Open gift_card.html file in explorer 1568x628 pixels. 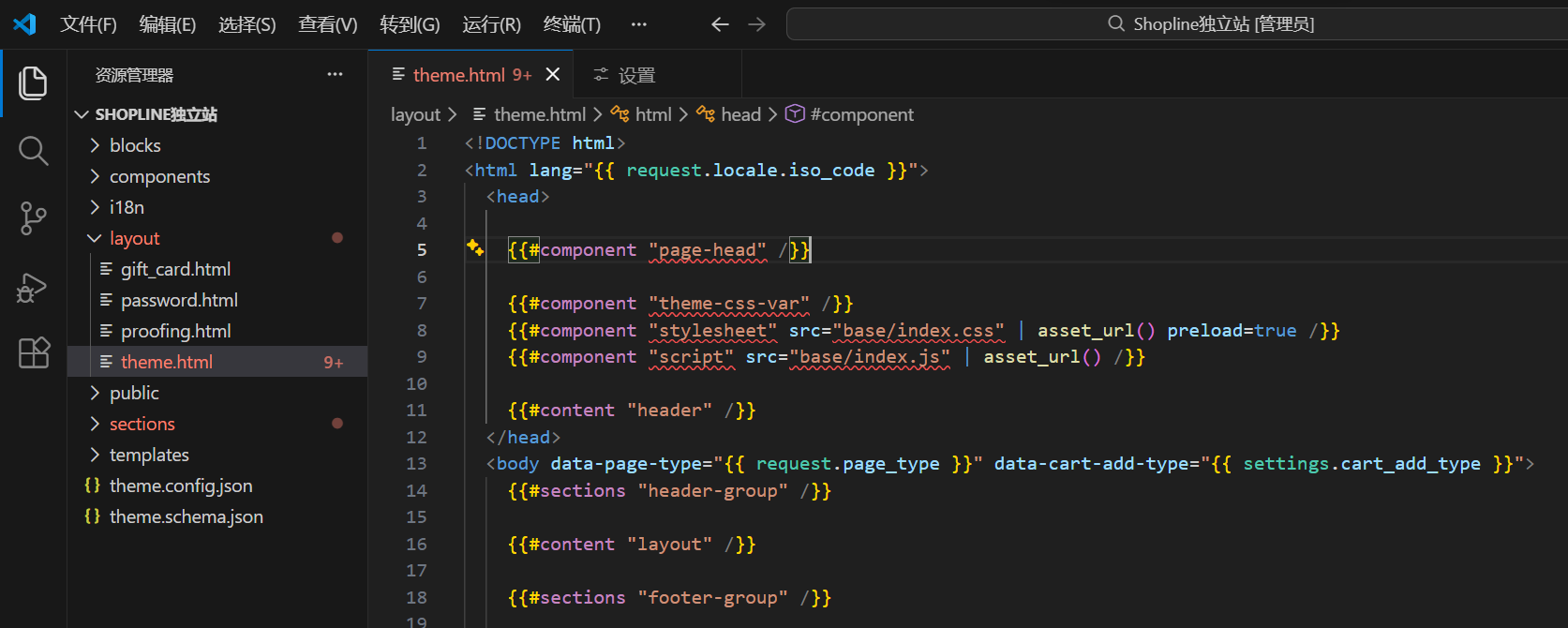175,269
